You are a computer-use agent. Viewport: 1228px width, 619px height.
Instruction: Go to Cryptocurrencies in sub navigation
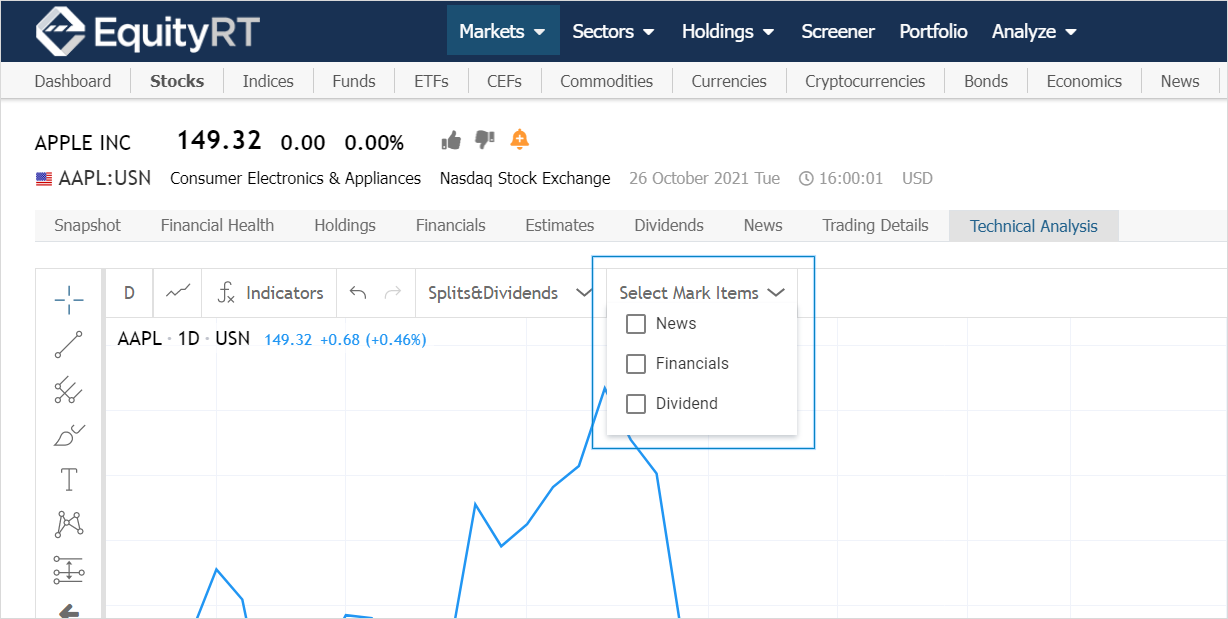click(x=865, y=81)
